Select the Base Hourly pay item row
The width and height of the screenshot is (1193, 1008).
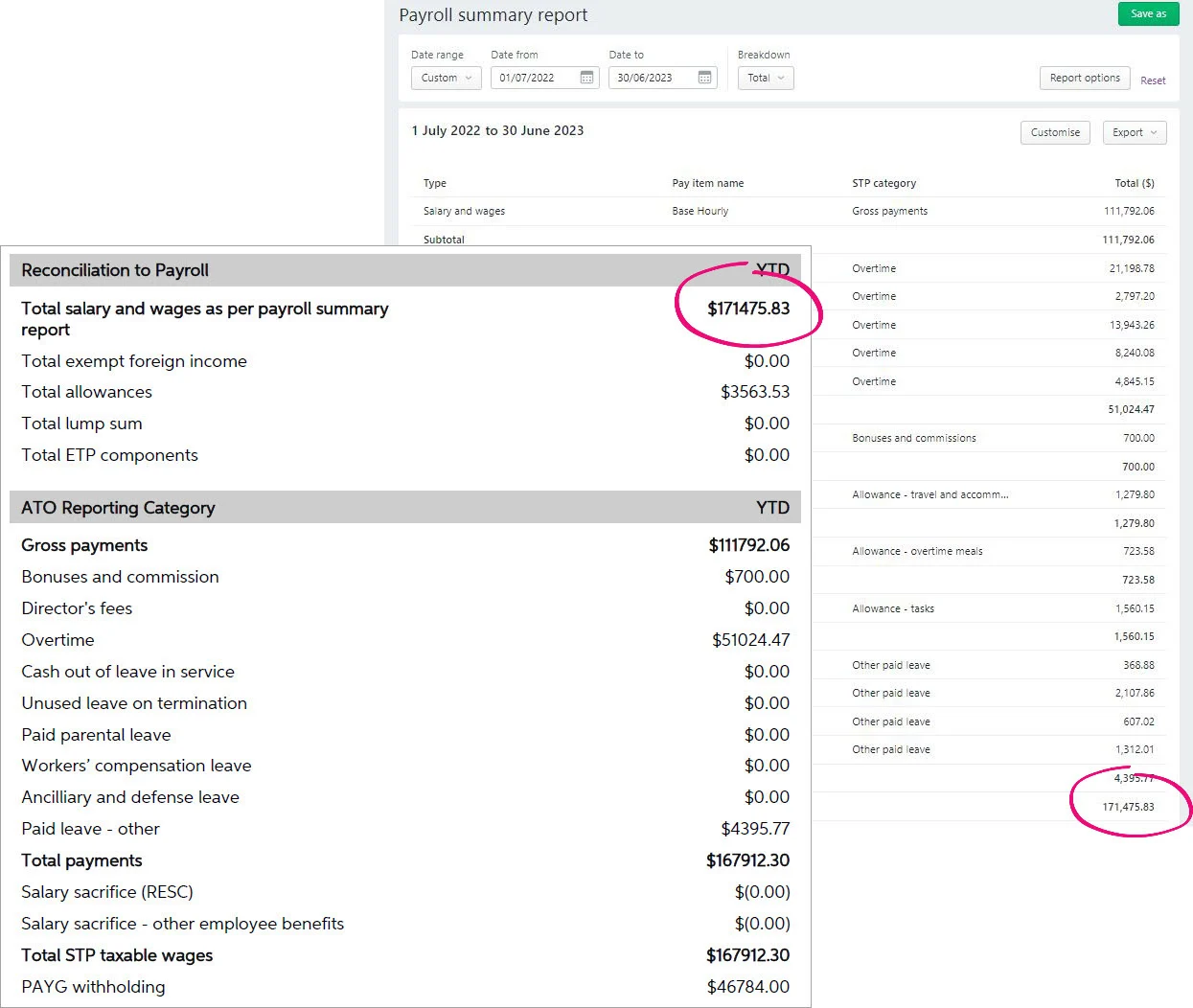pyautogui.click(x=700, y=211)
